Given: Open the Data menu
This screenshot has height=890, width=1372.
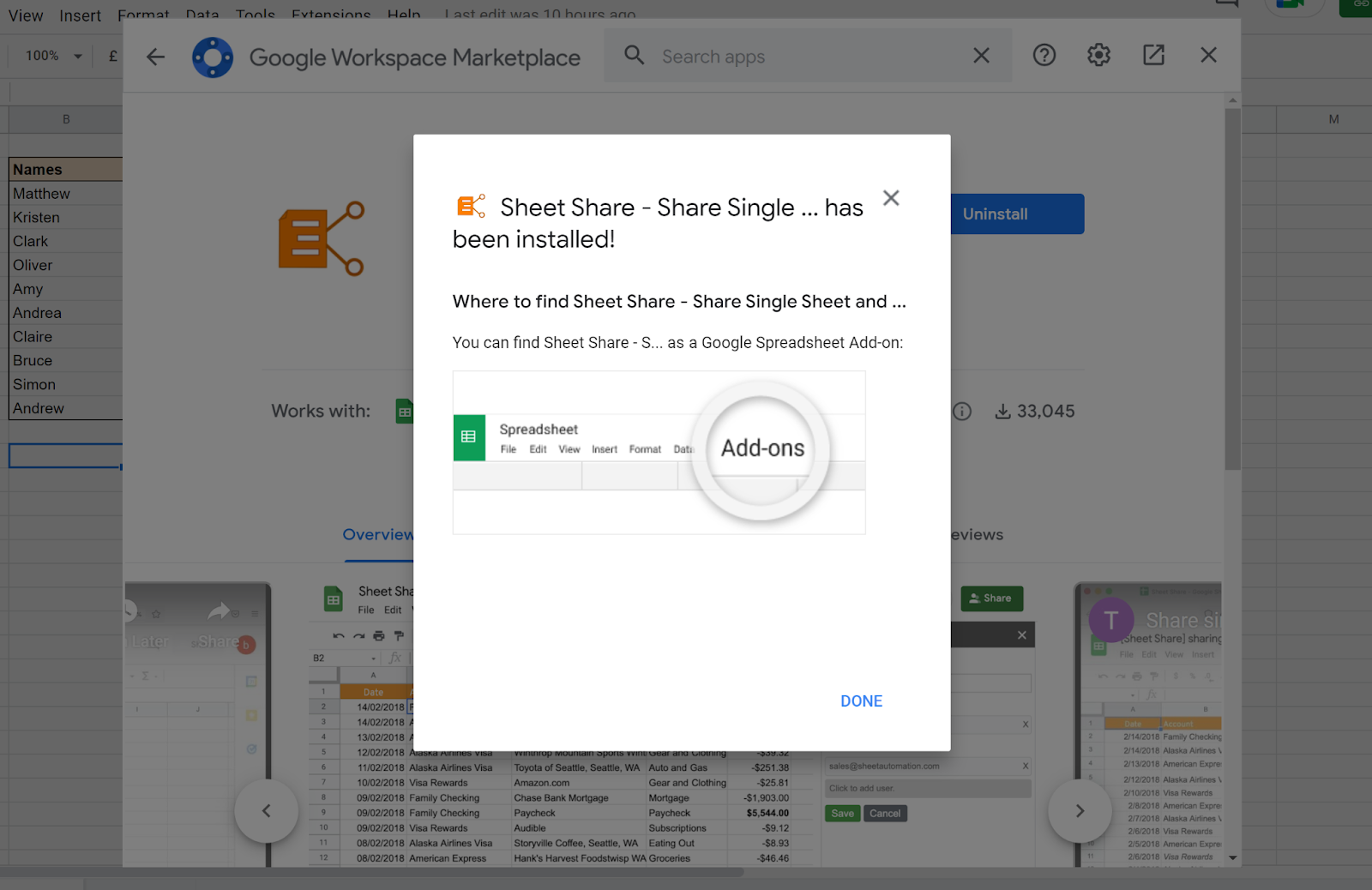Looking at the screenshot, I should click(x=202, y=15).
